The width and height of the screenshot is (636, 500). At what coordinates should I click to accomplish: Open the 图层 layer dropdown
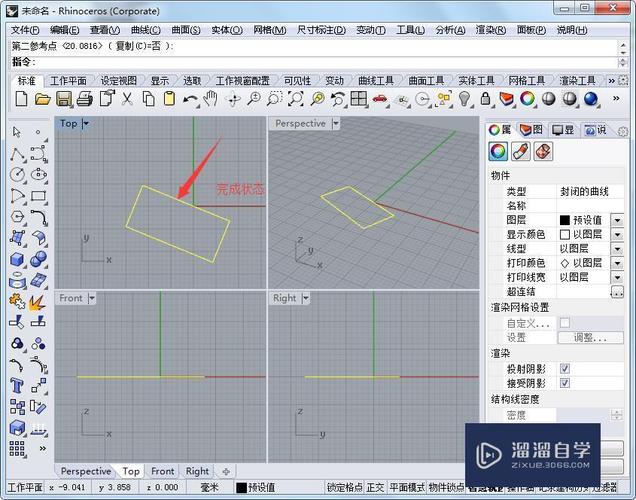(x=617, y=220)
